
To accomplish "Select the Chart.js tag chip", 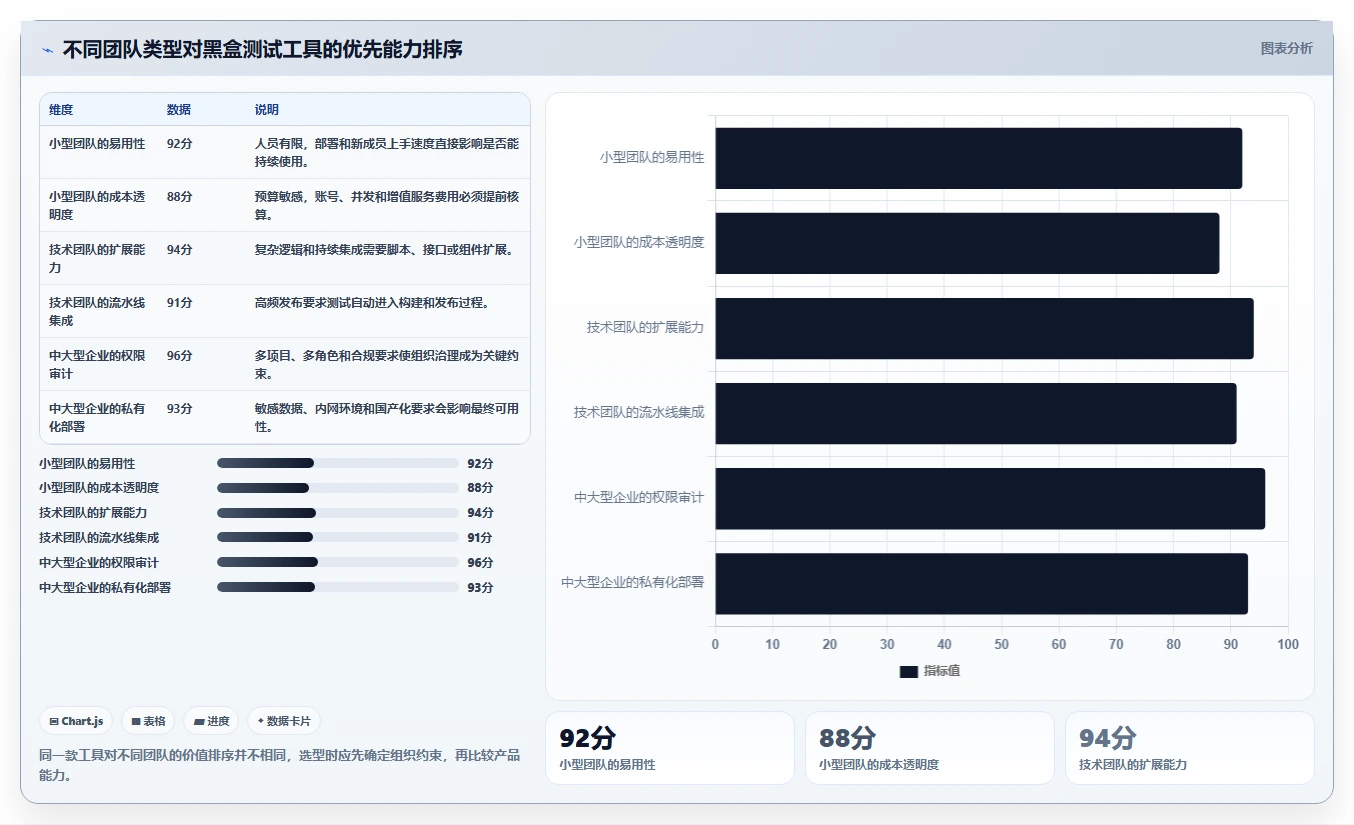I will tap(76, 721).
